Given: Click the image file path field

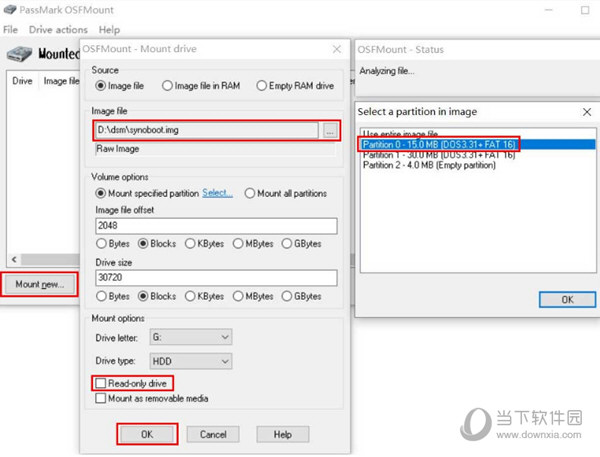Looking at the screenshot, I should (x=206, y=130).
